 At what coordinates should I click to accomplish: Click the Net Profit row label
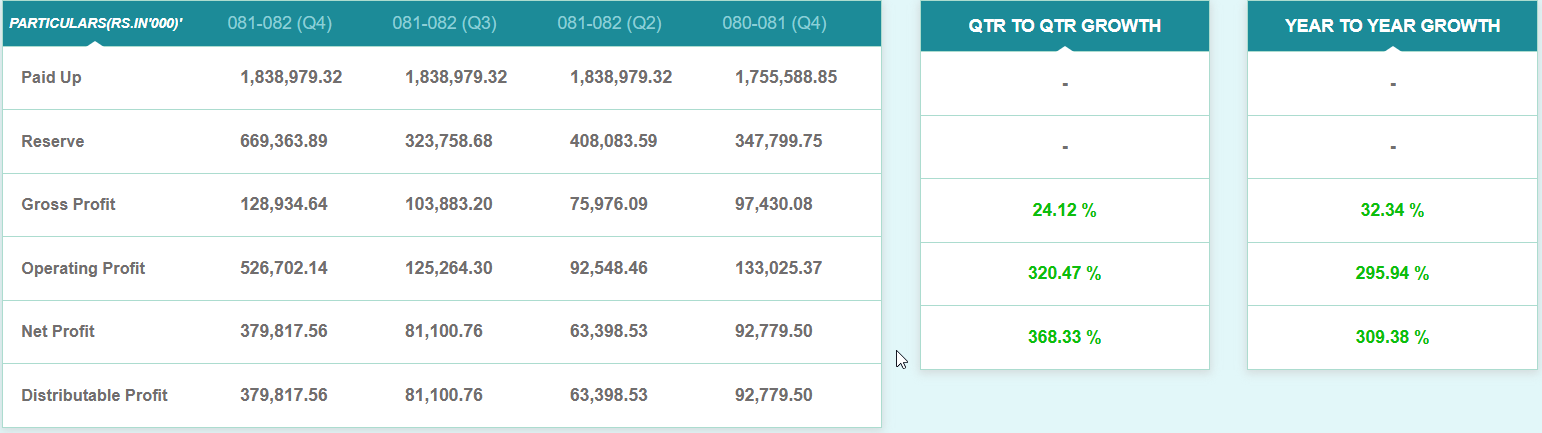point(58,331)
